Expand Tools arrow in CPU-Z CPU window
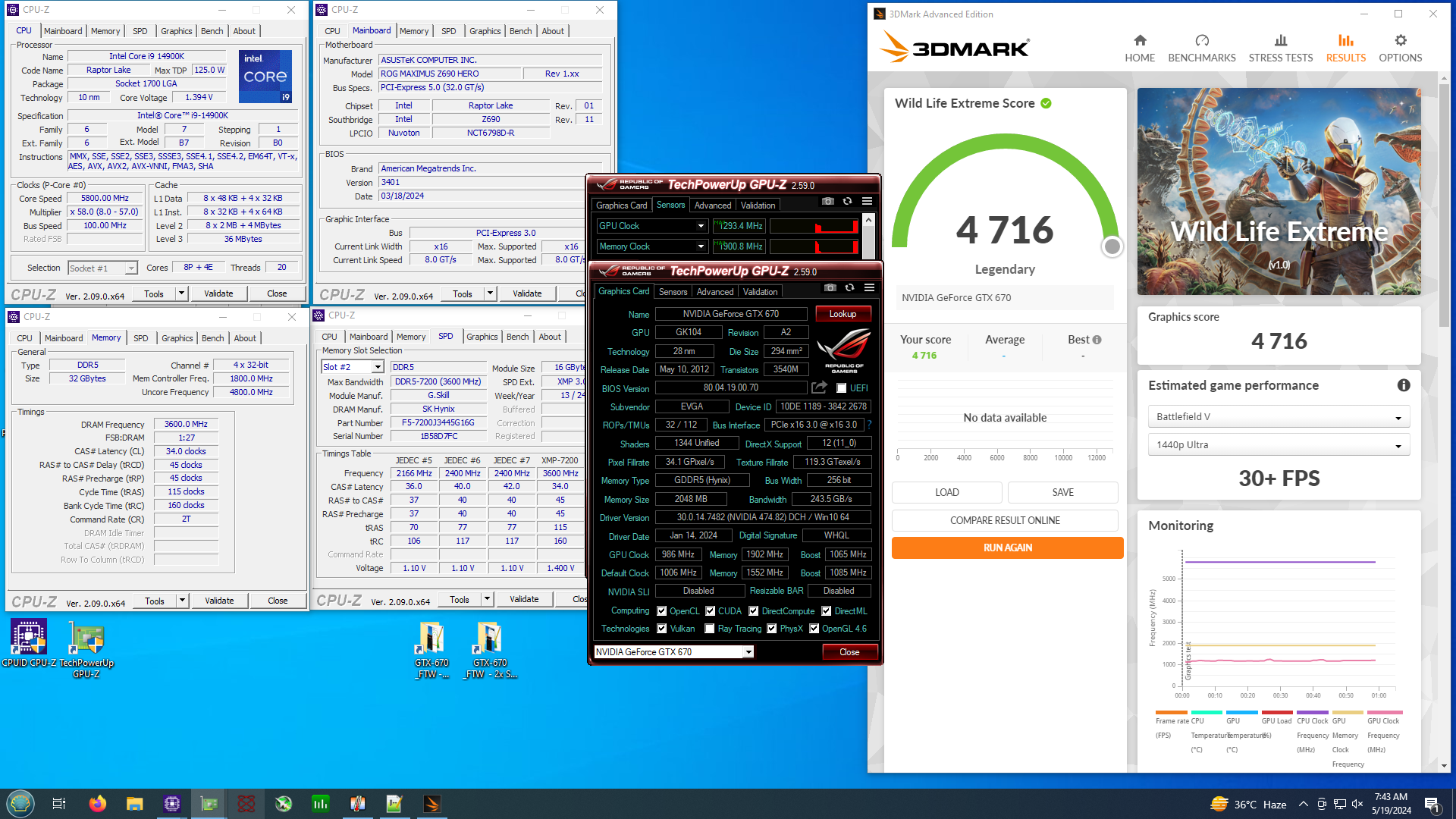 [181, 293]
